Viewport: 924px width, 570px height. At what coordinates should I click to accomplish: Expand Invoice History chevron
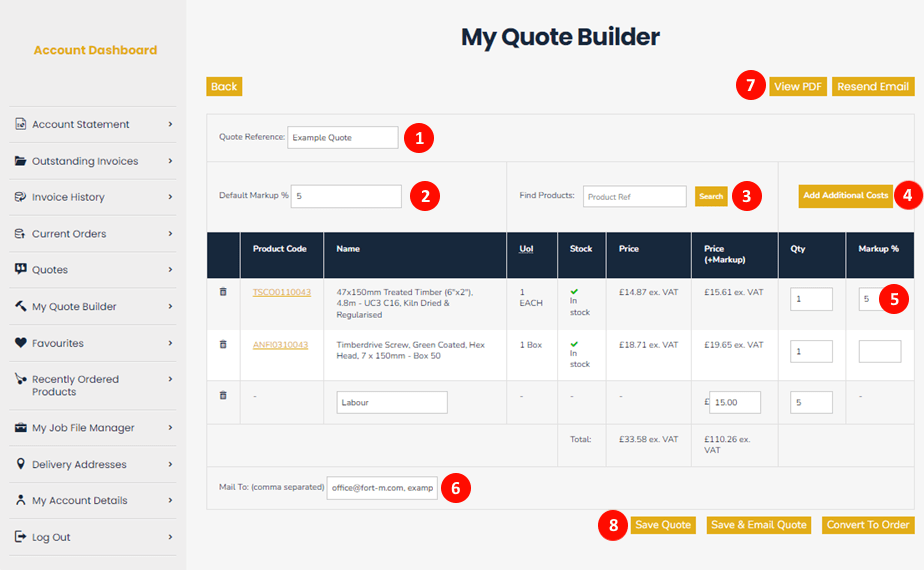coord(170,197)
